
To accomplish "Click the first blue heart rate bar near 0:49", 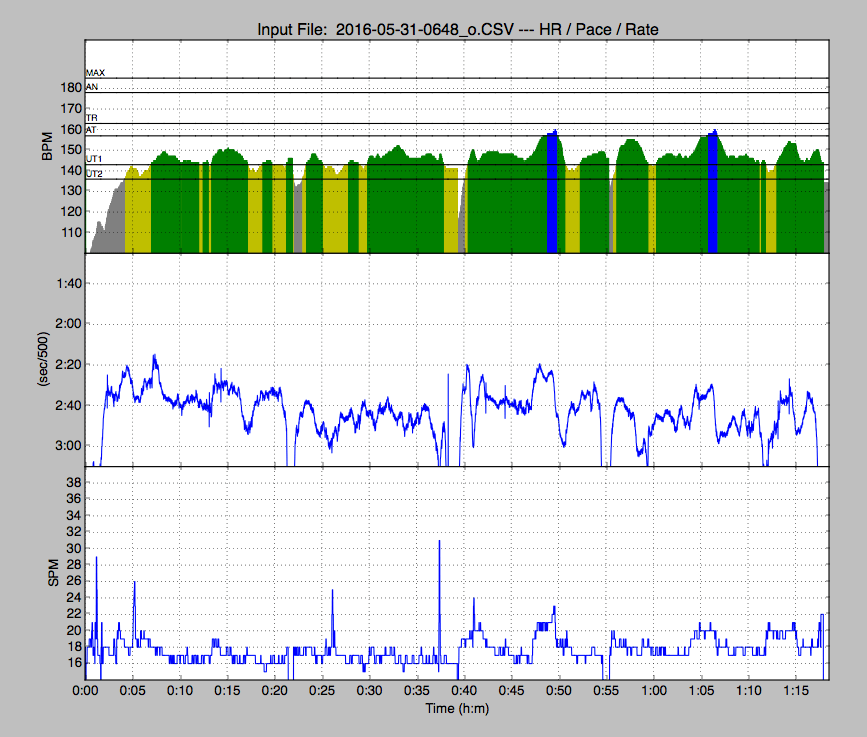I will (551, 200).
